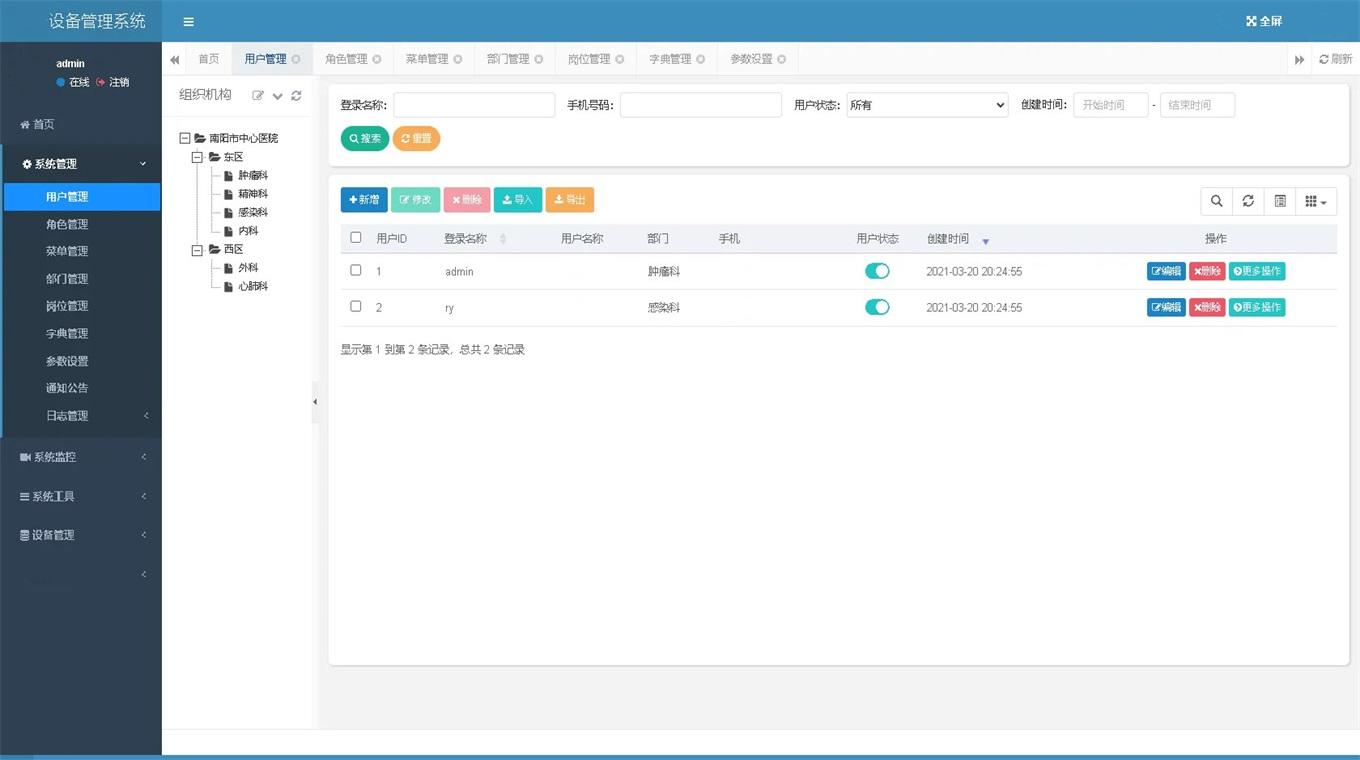Expand the 系统监控 sidebar menu

tap(81, 457)
